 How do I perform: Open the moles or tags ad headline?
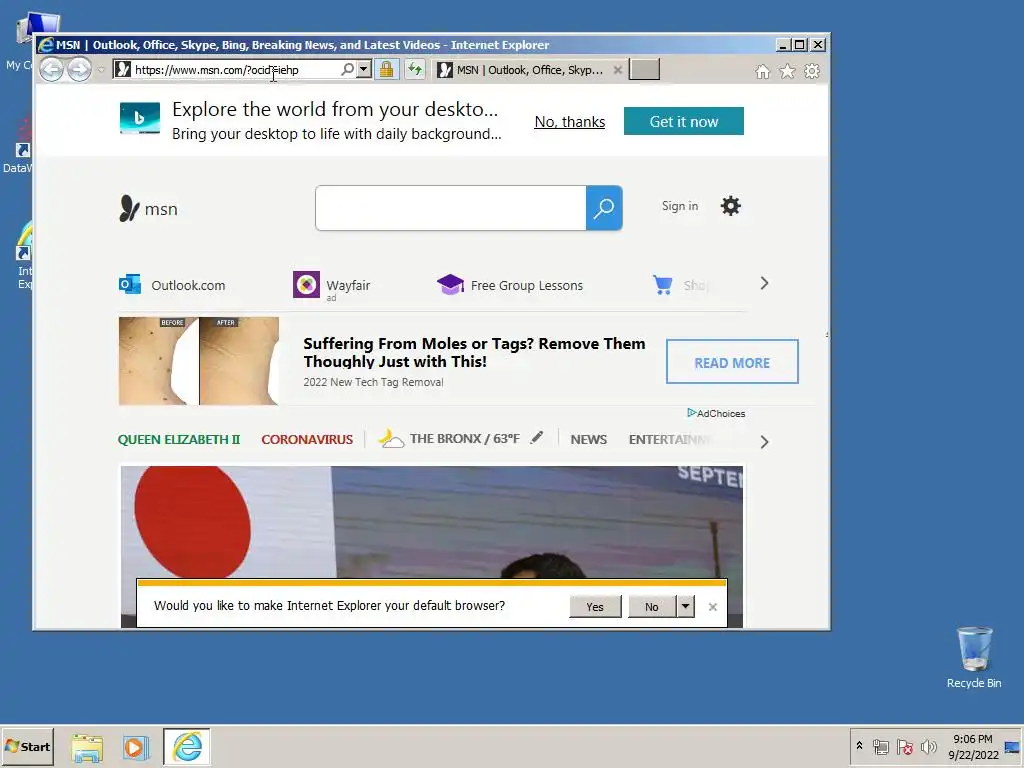[x=474, y=353]
